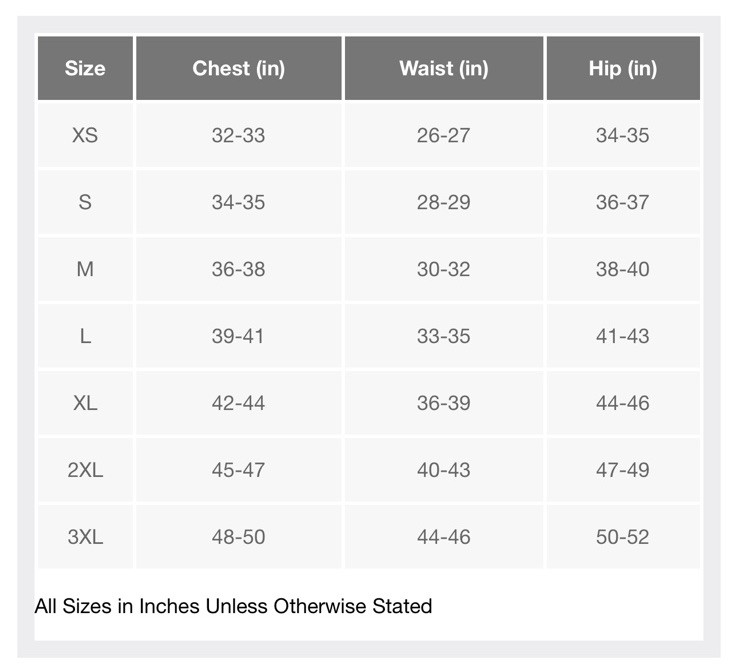Viewport: 738px width, 669px height.
Task: Click the 48-50 chest measurement cell
Action: click(x=238, y=537)
